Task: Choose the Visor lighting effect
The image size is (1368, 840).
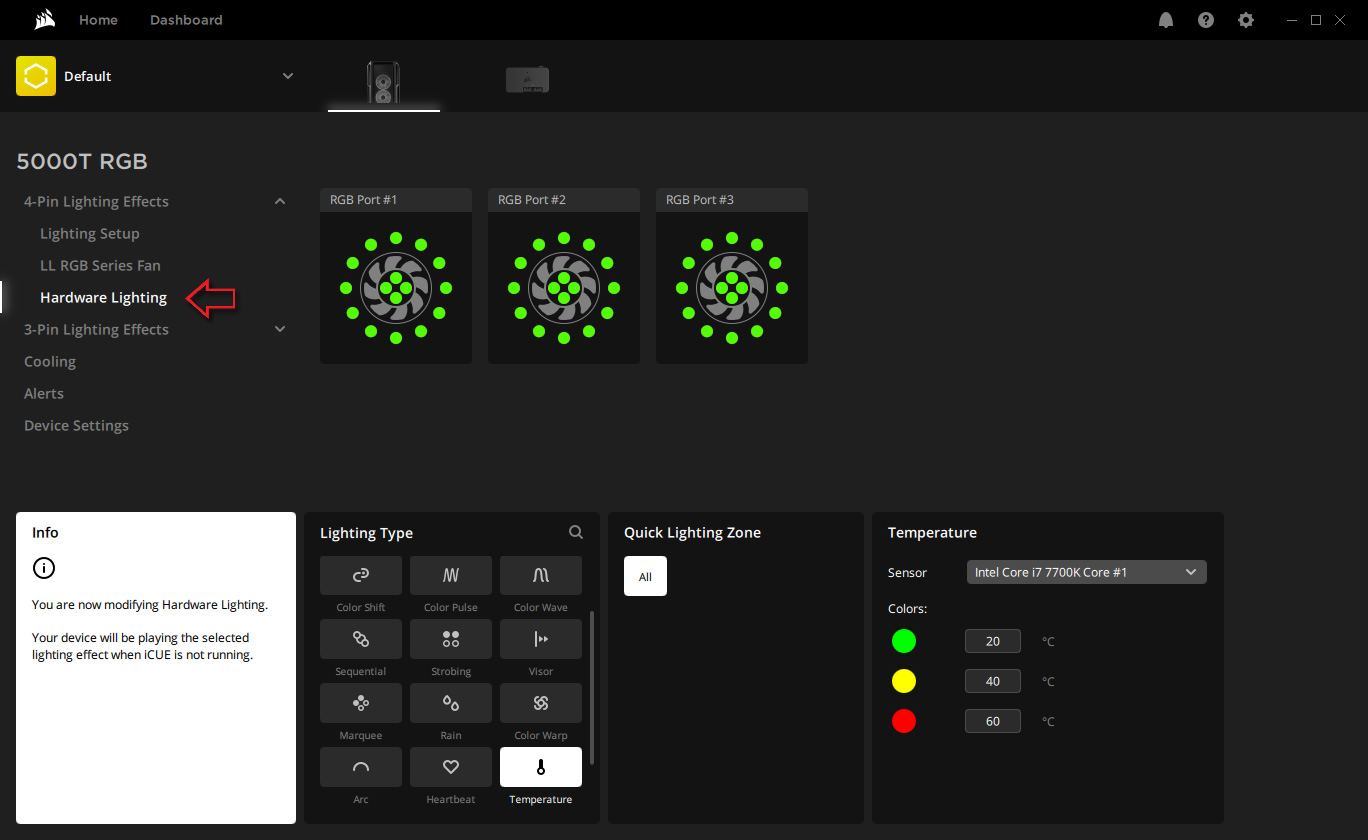Action: pos(541,639)
